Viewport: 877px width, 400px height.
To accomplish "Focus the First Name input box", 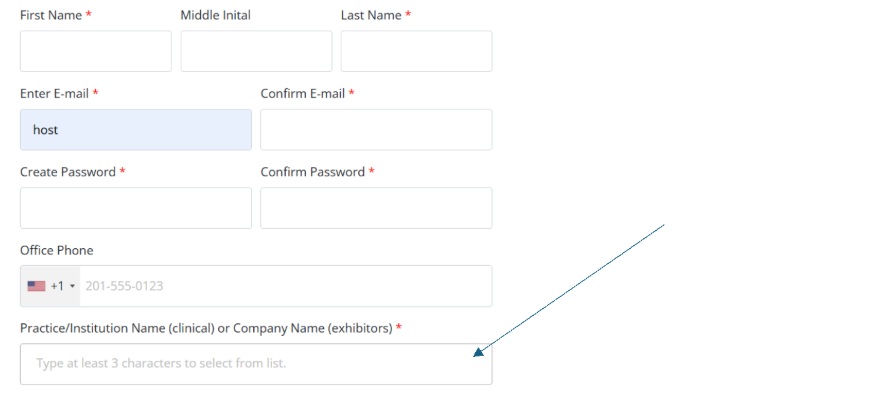I will 96,51.
